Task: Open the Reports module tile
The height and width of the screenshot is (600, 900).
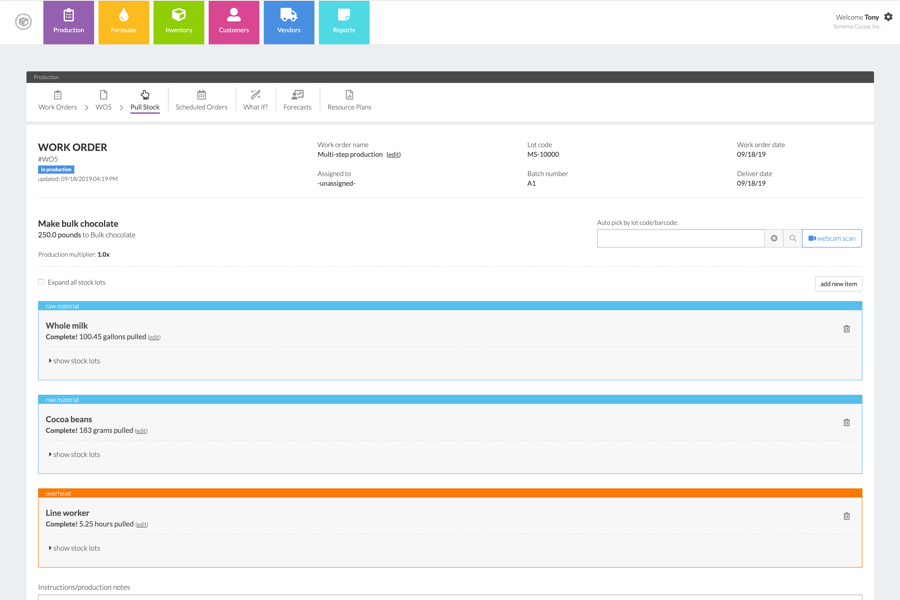Action: tap(344, 22)
